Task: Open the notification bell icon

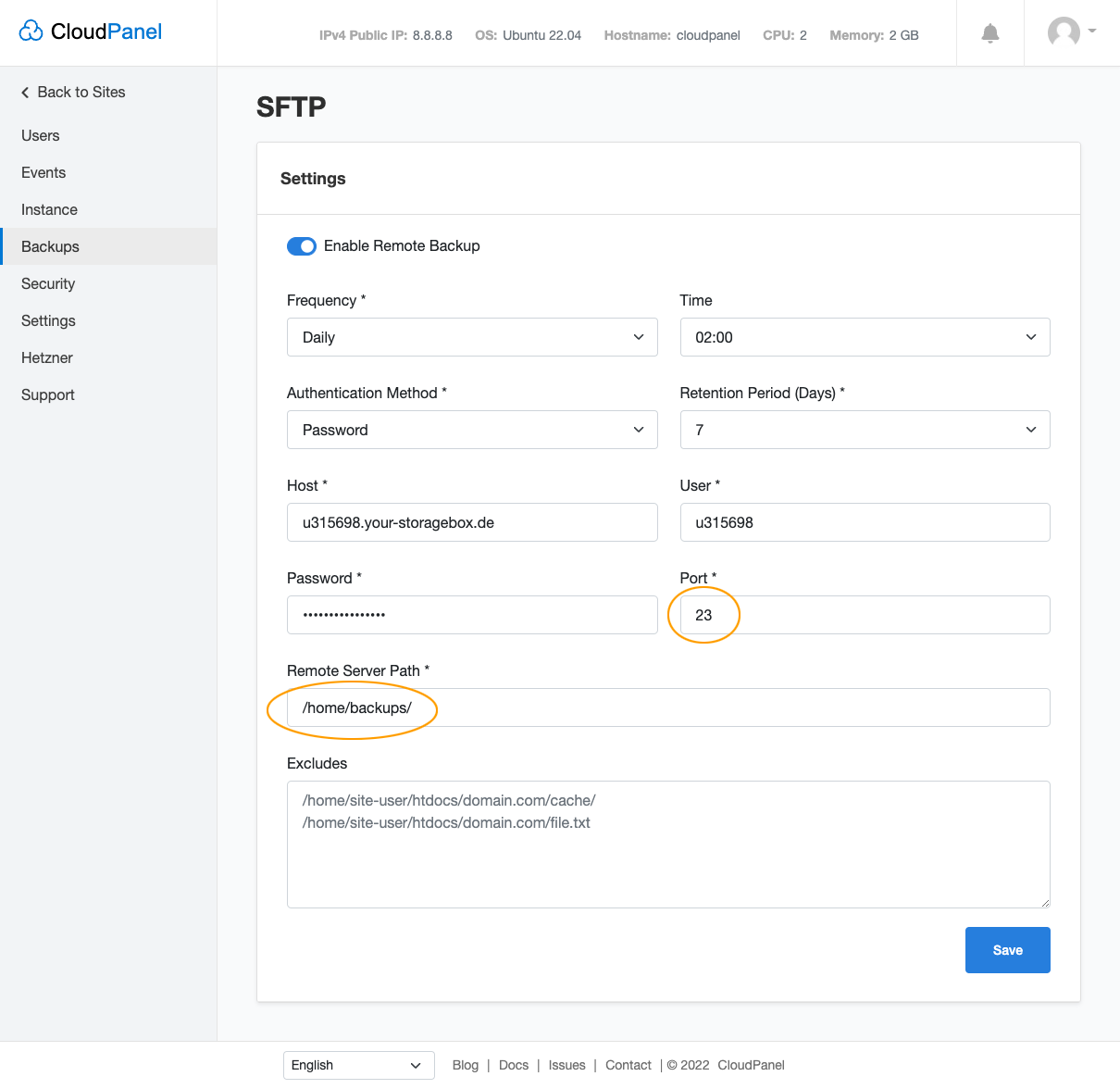Action: [x=989, y=31]
